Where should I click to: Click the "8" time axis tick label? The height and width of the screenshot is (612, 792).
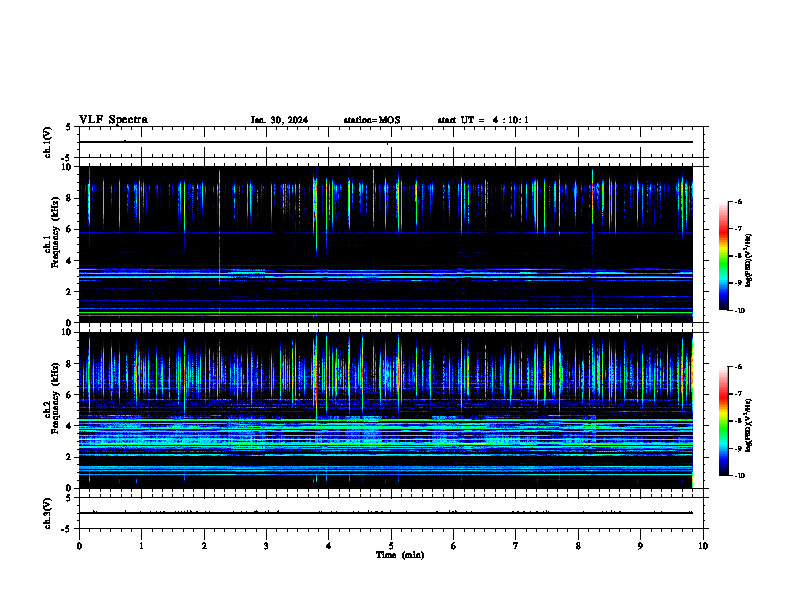[x=578, y=546]
